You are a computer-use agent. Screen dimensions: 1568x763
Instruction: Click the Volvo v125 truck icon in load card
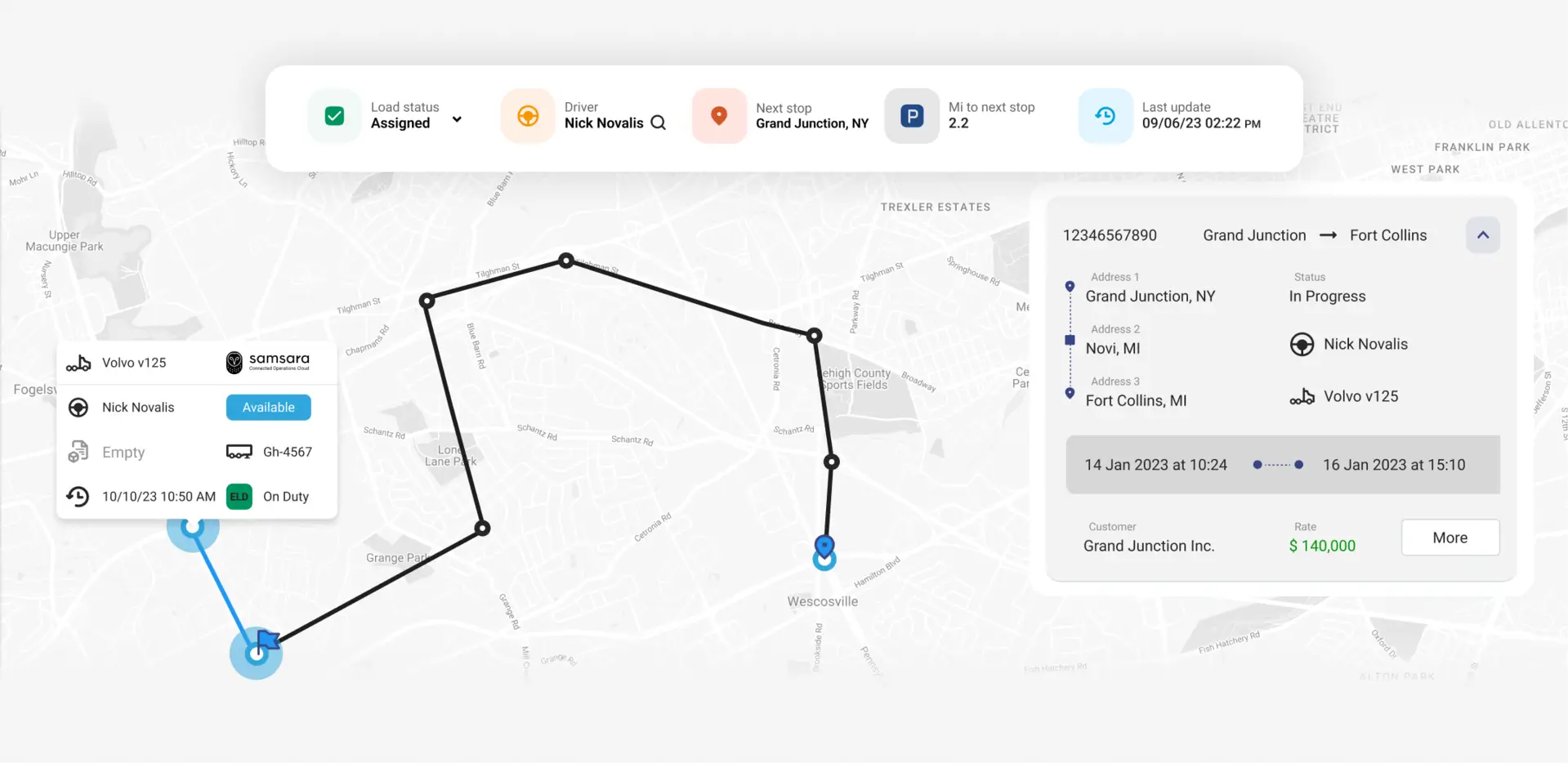(1302, 397)
